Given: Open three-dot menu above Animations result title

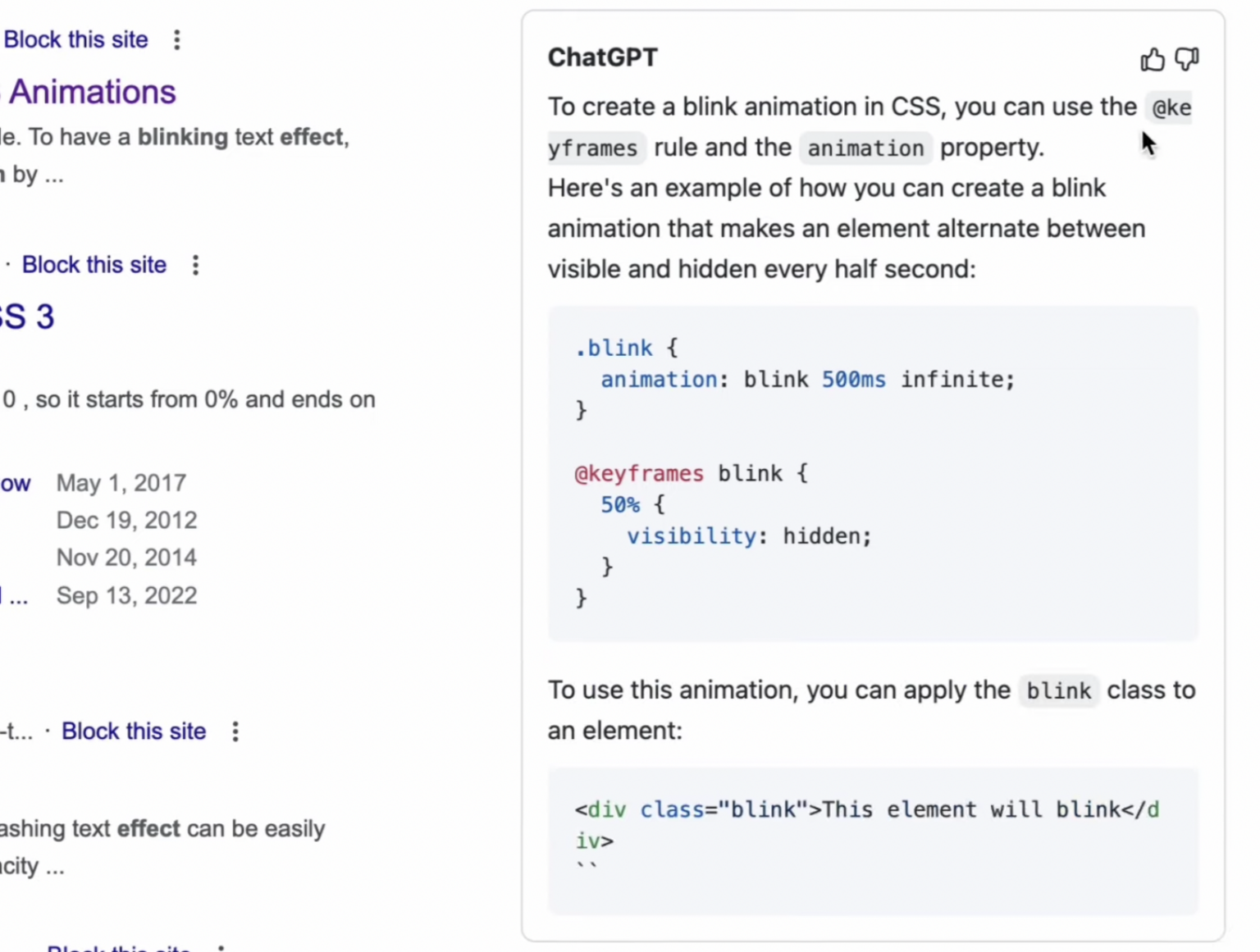Looking at the screenshot, I should coord(177,40).
